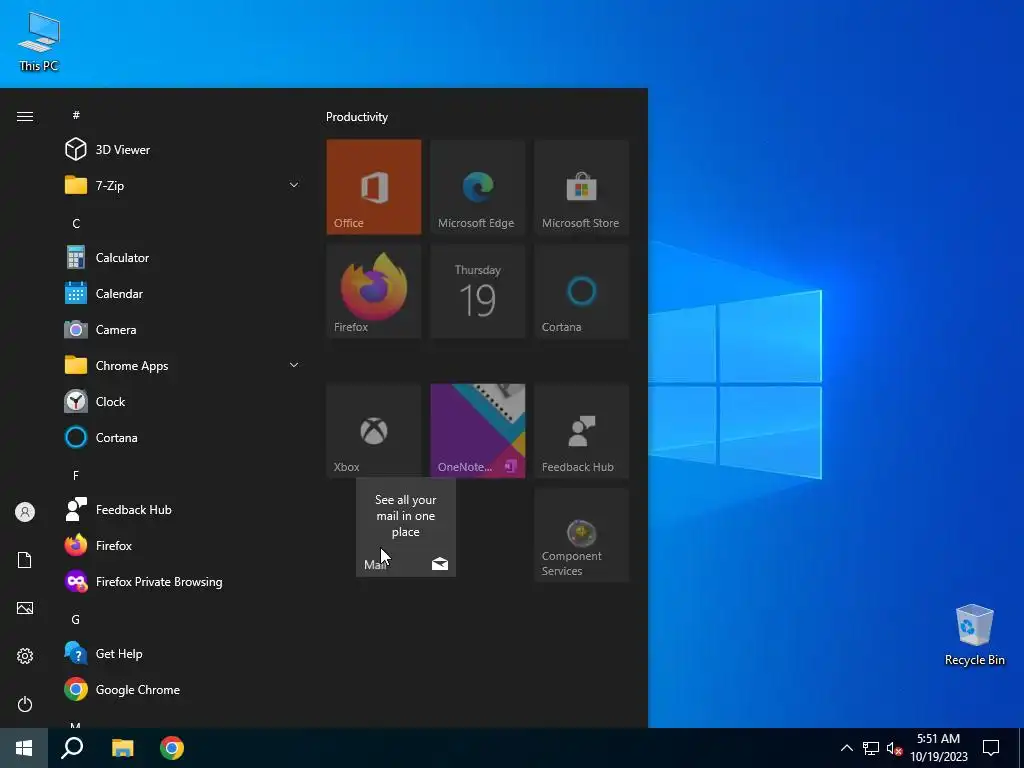Click the Power button in Start
This screenshot has width=1024, height=768.
[25, 704]
